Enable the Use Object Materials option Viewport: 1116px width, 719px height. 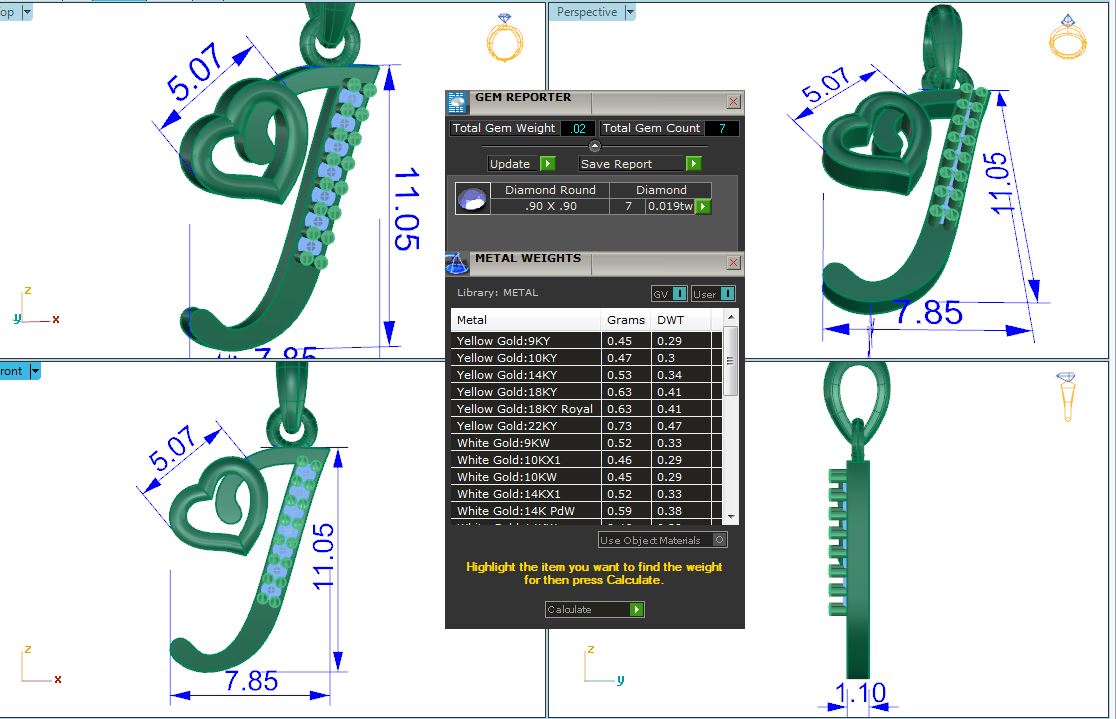(720, 540)
